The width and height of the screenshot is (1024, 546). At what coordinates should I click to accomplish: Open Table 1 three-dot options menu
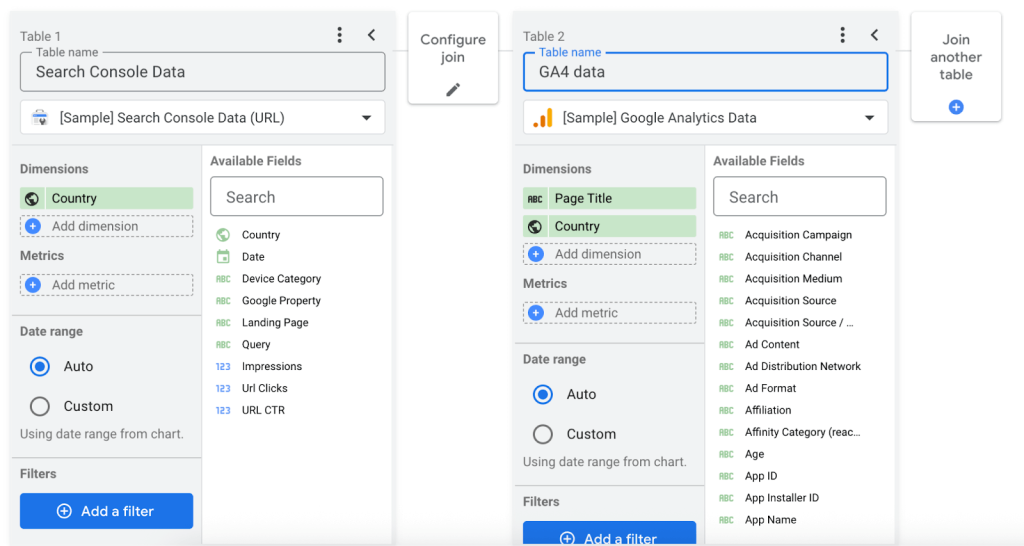340,35
